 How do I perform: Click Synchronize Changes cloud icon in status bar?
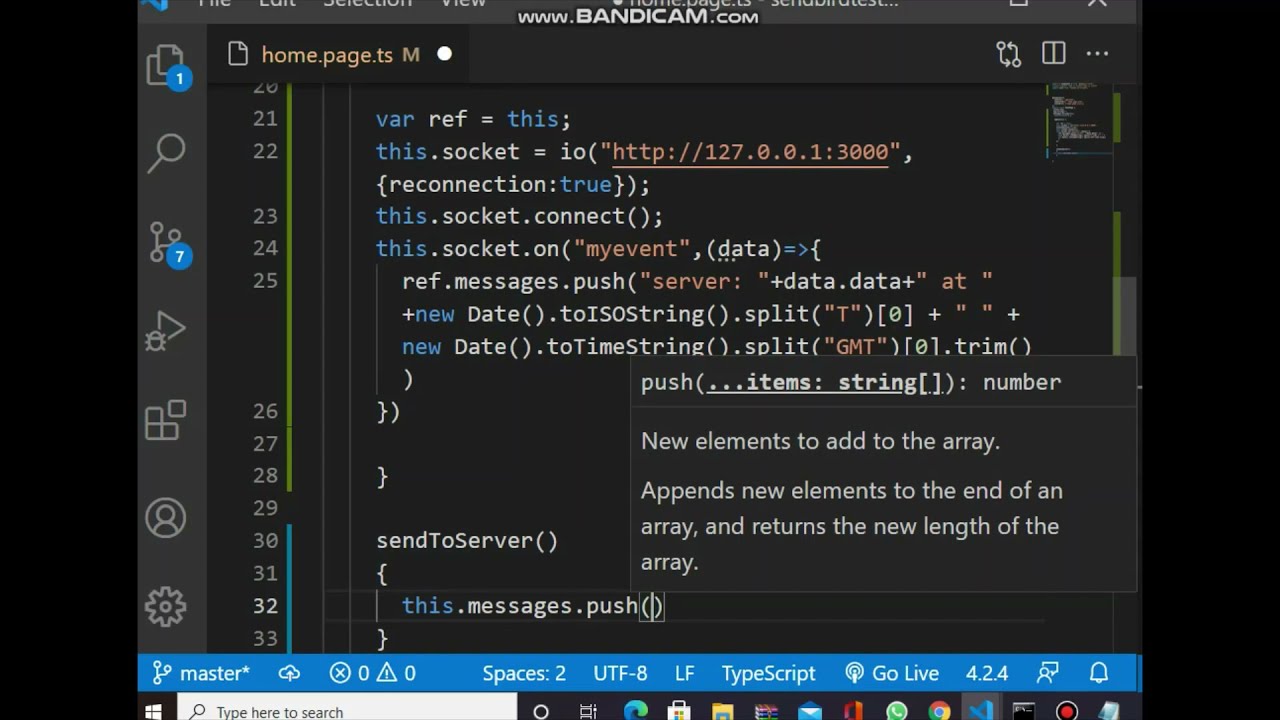[x=289, y=673]
